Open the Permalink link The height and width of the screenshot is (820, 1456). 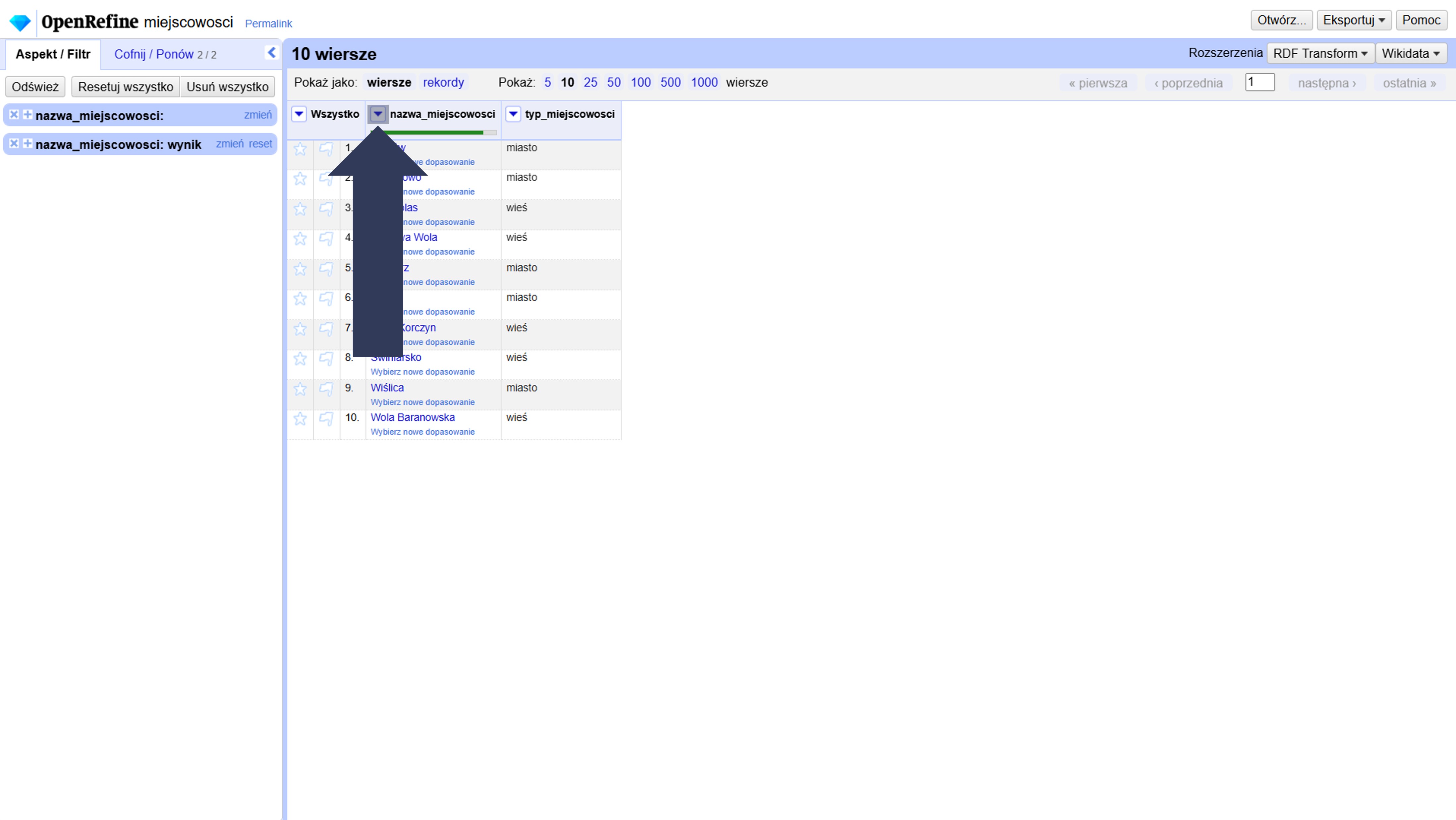(x=268, y=24)
